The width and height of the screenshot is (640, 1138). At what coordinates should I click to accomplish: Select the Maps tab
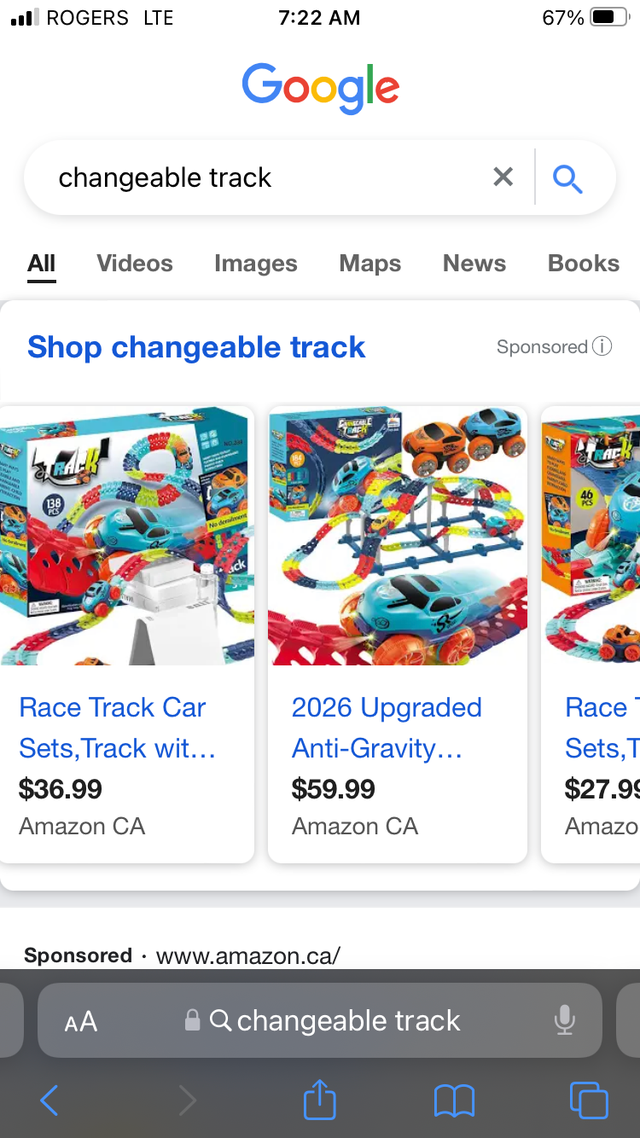[x=369, y=263]
